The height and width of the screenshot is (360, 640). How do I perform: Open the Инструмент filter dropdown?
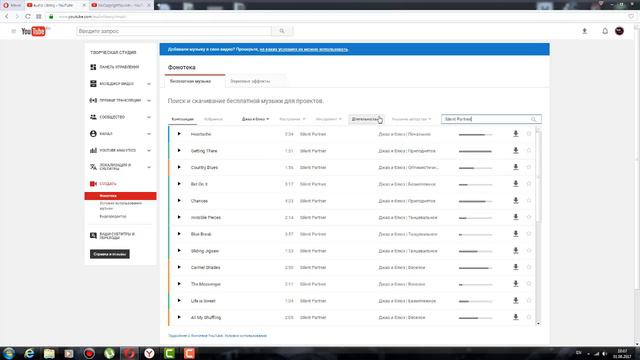click(x=328, y=119)
